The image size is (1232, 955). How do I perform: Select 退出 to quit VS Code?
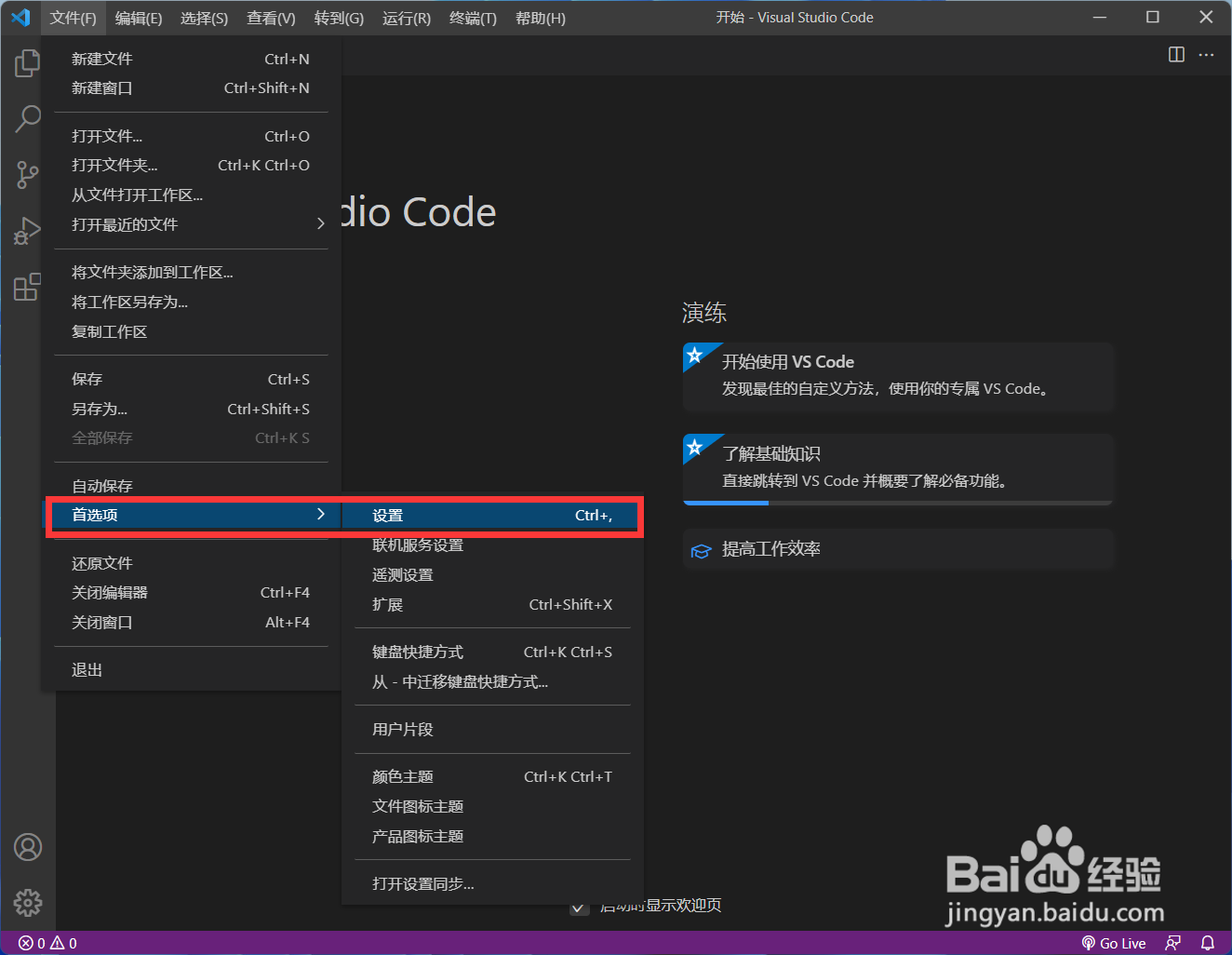coord(192,670)
